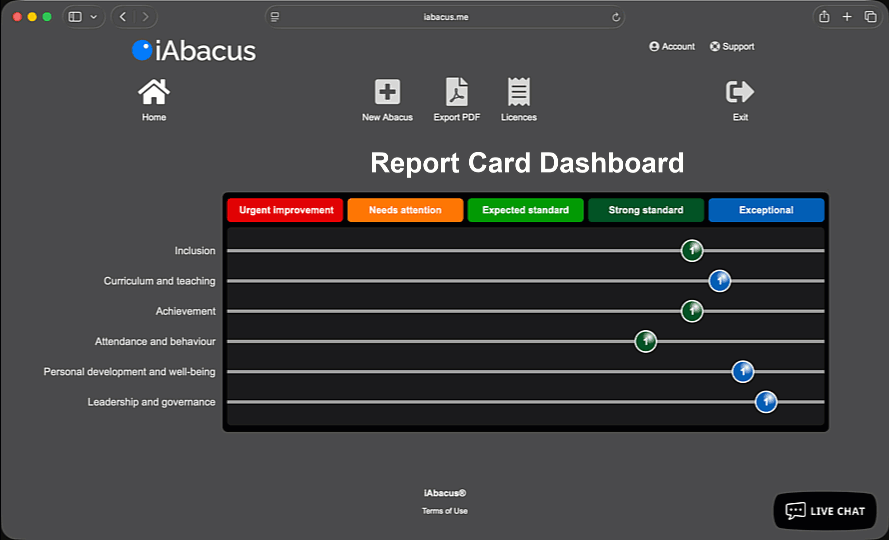Click the Personal development and well-being bead
The width and height of the screenshot is (889, 540).
pyautogui.click(x=743, y=372)
